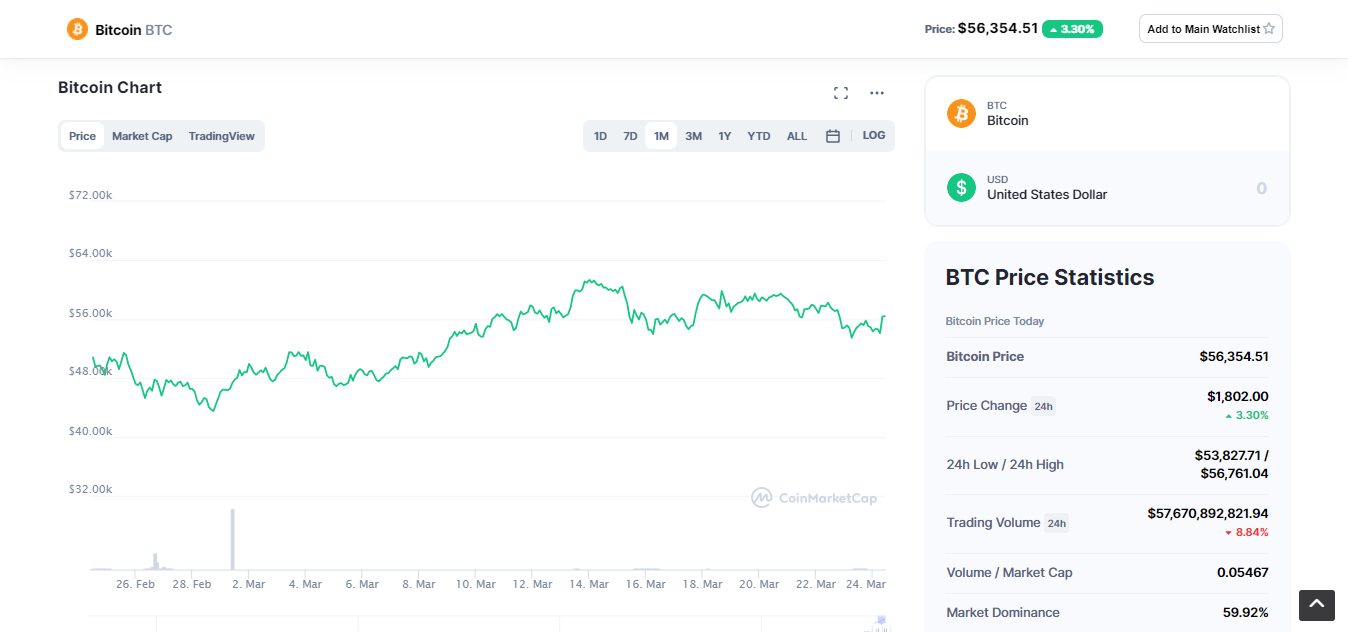Screen dimensions: 1348x632
Task: Open the 24h Trading Volume period dropdown
Action: click(1056, 523)
